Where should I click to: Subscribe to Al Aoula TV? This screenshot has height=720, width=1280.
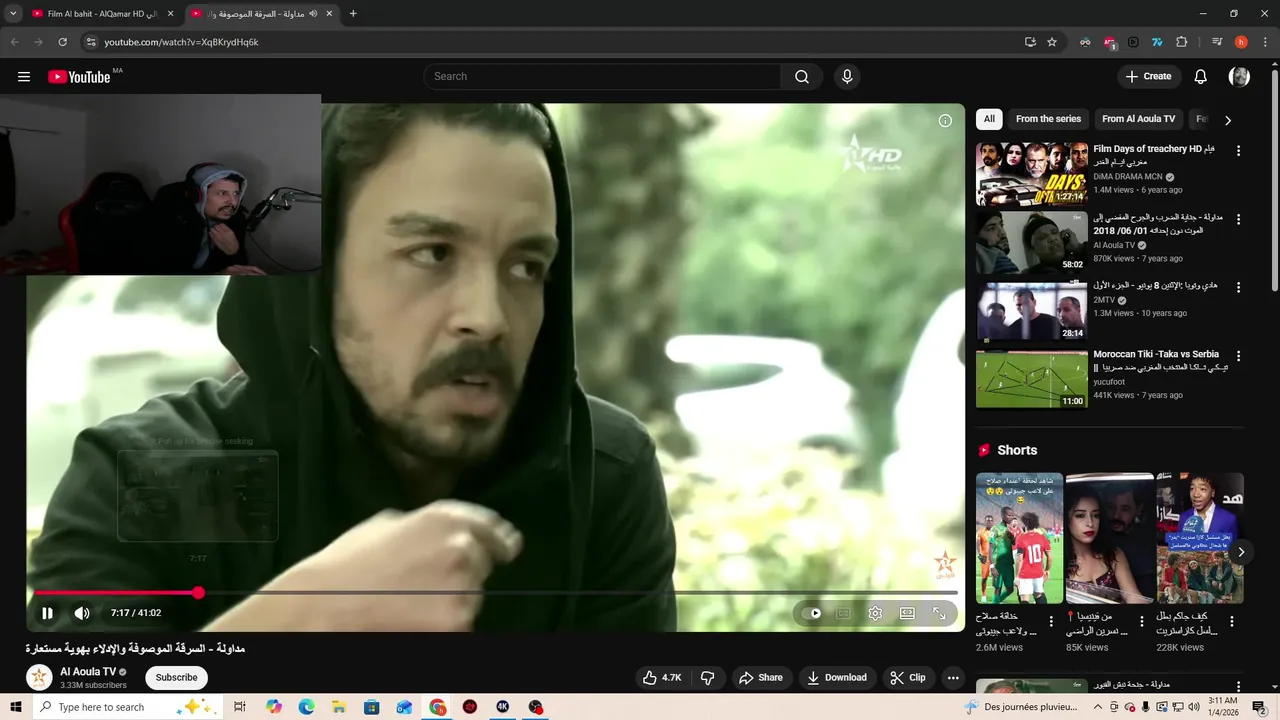(176, 678)
